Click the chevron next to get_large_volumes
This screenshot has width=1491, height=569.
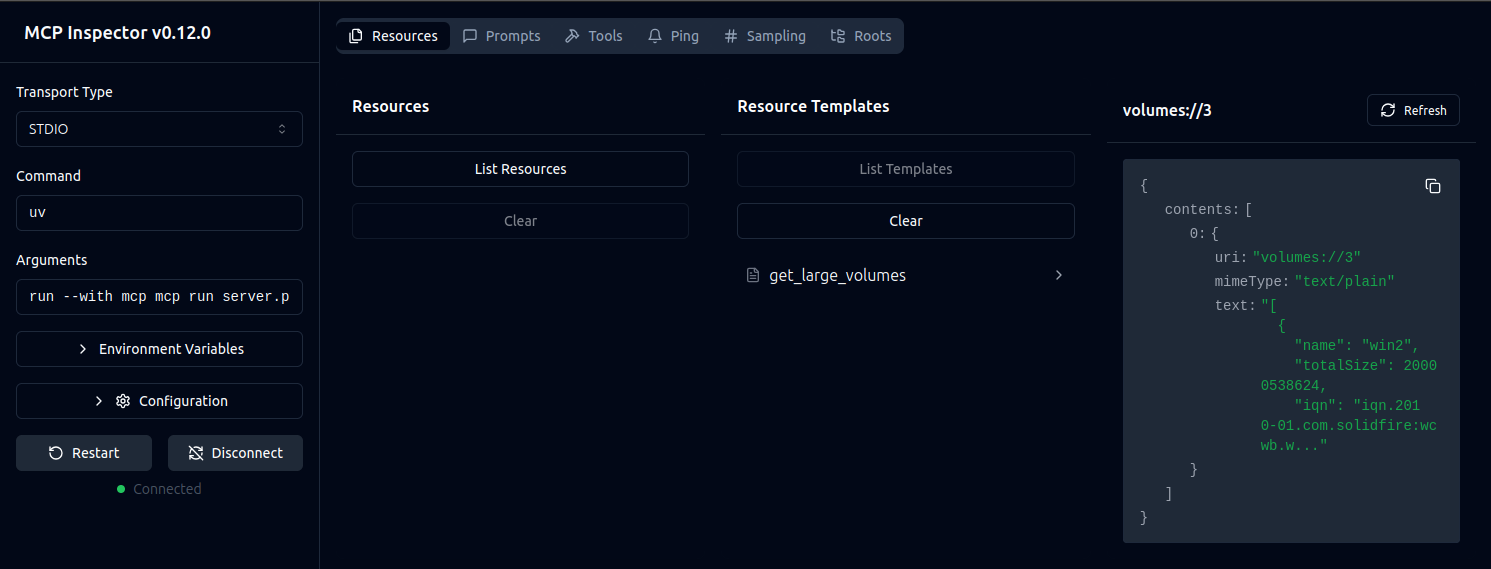tap(1059, 275)
